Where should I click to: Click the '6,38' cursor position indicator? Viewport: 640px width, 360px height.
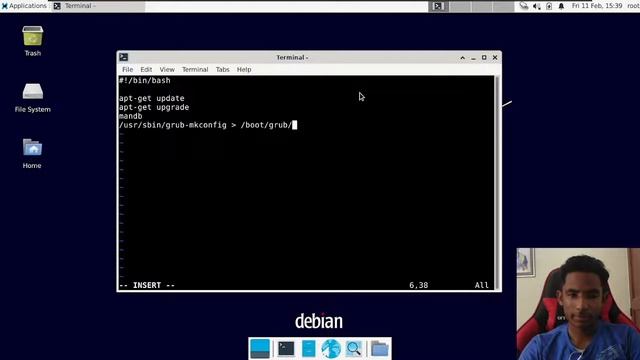(419, 285)
